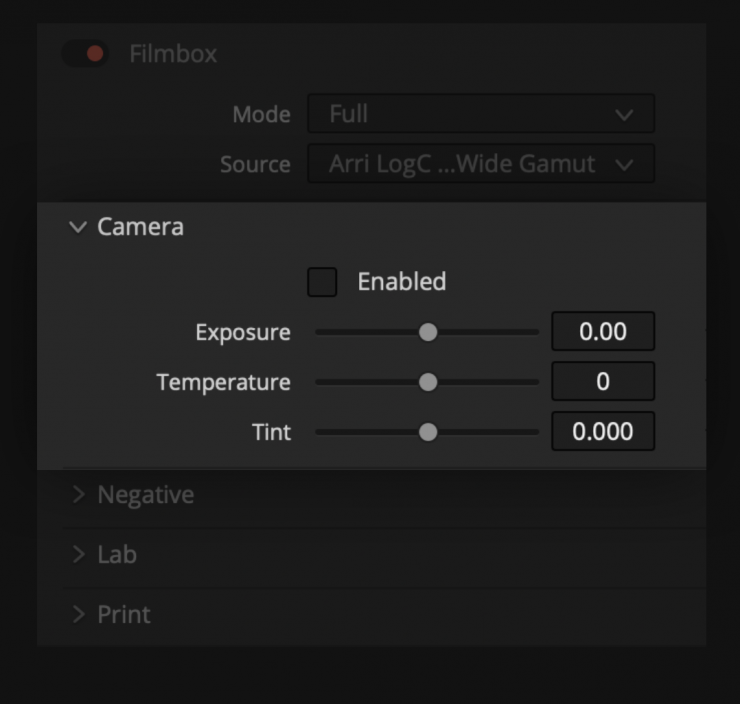Click the Enabled label text
Viewport: 740px width, 704px height.
pos(401,282)
